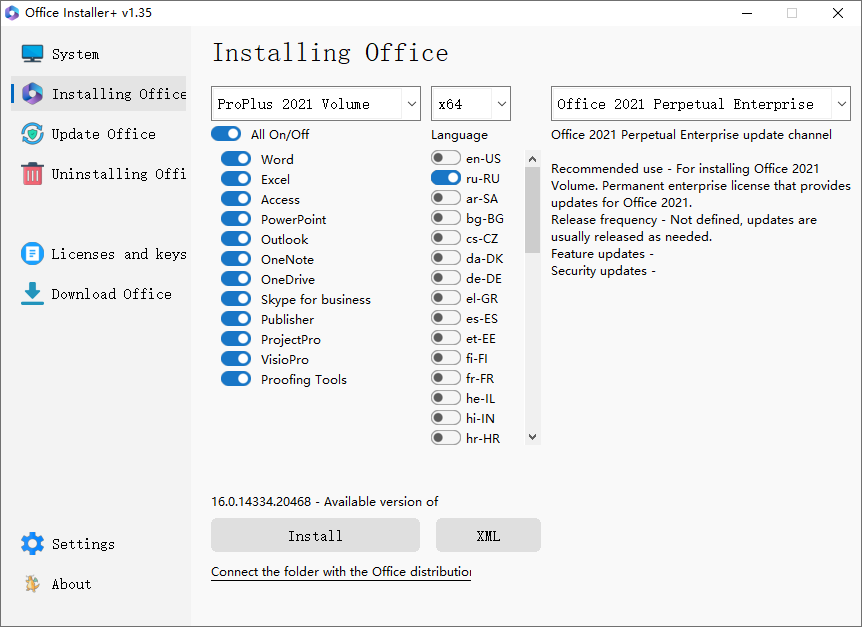
Task: Click the Office distribution folder link
Action: (341, 571)
